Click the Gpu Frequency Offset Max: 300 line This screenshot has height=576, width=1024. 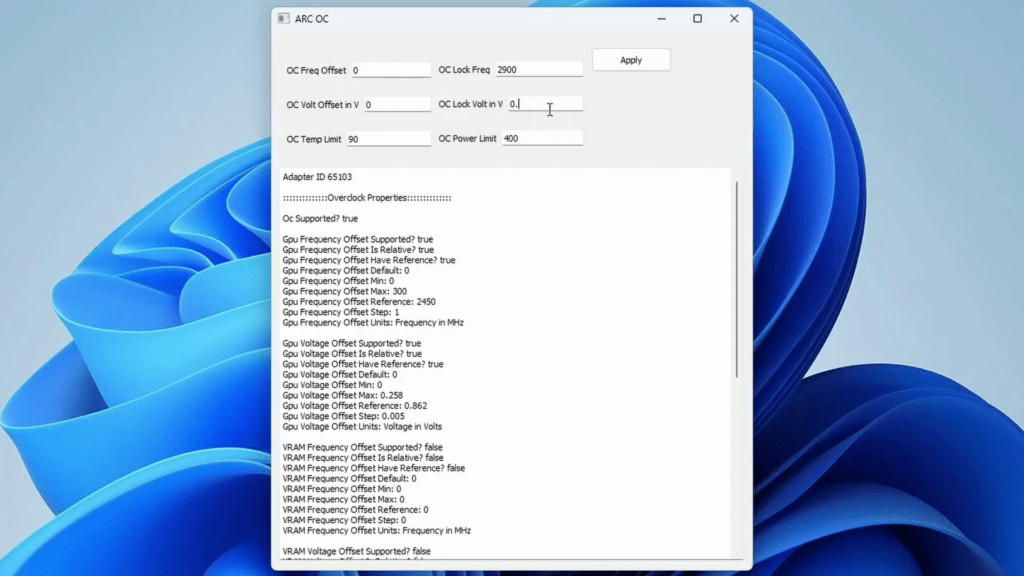click(344, 291)
